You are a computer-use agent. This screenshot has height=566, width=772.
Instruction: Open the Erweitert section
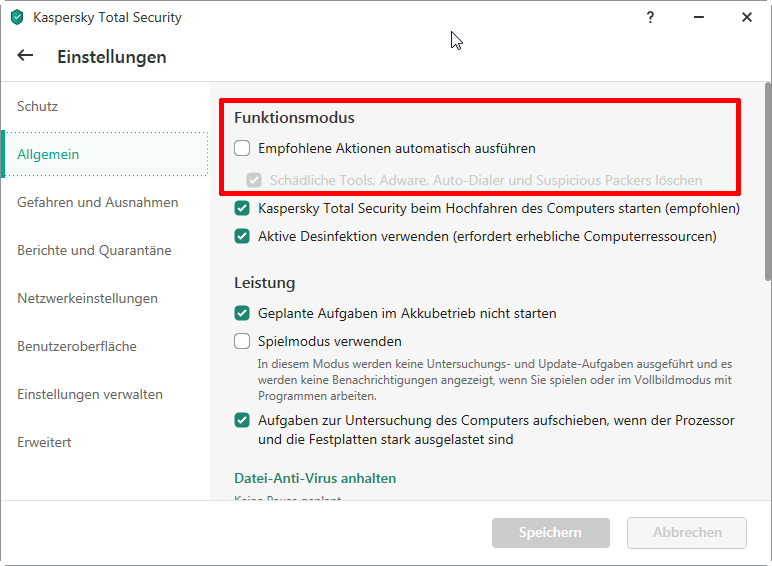tap(44, 442)
